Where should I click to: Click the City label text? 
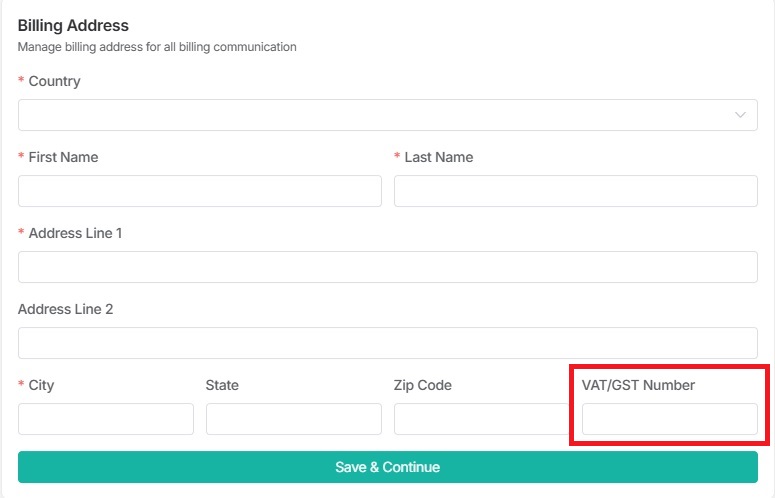coord(41,385)
